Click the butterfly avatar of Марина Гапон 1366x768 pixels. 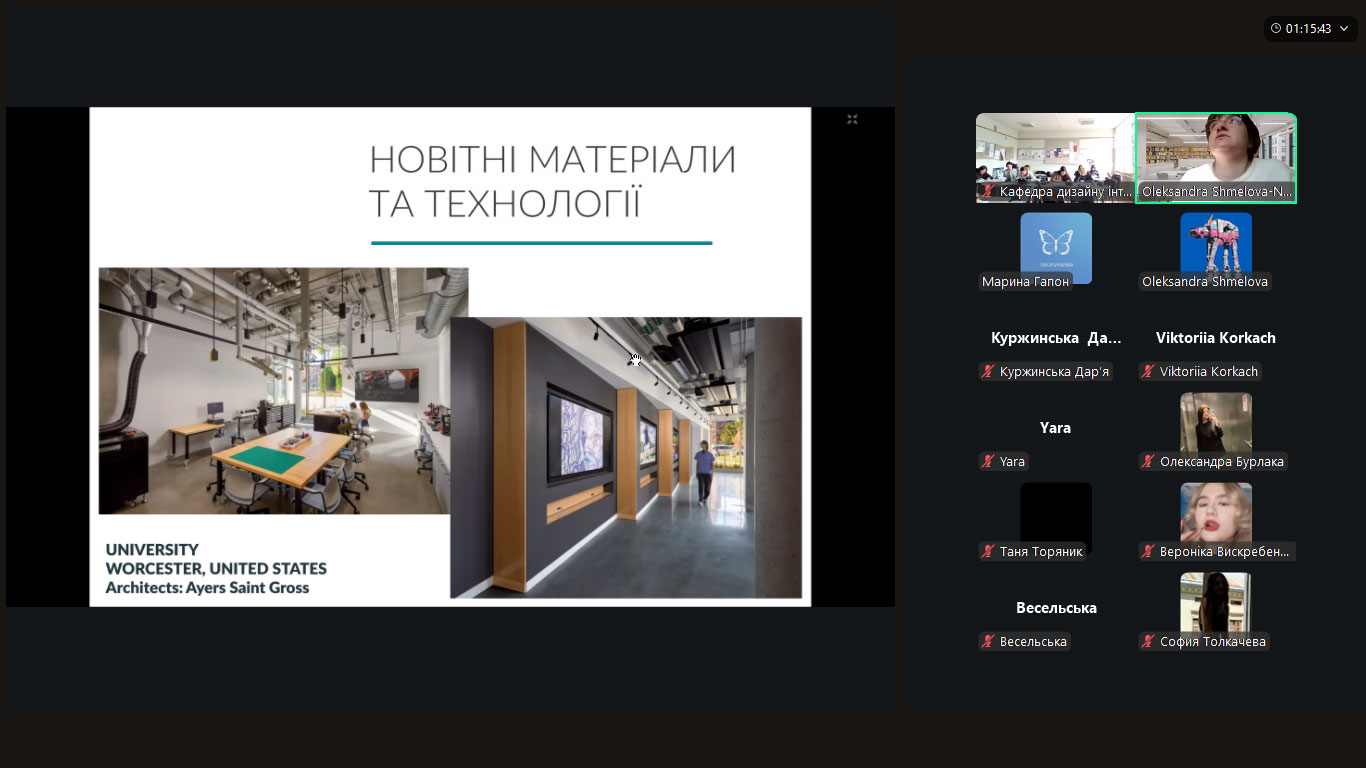[x=1055, y=245]
